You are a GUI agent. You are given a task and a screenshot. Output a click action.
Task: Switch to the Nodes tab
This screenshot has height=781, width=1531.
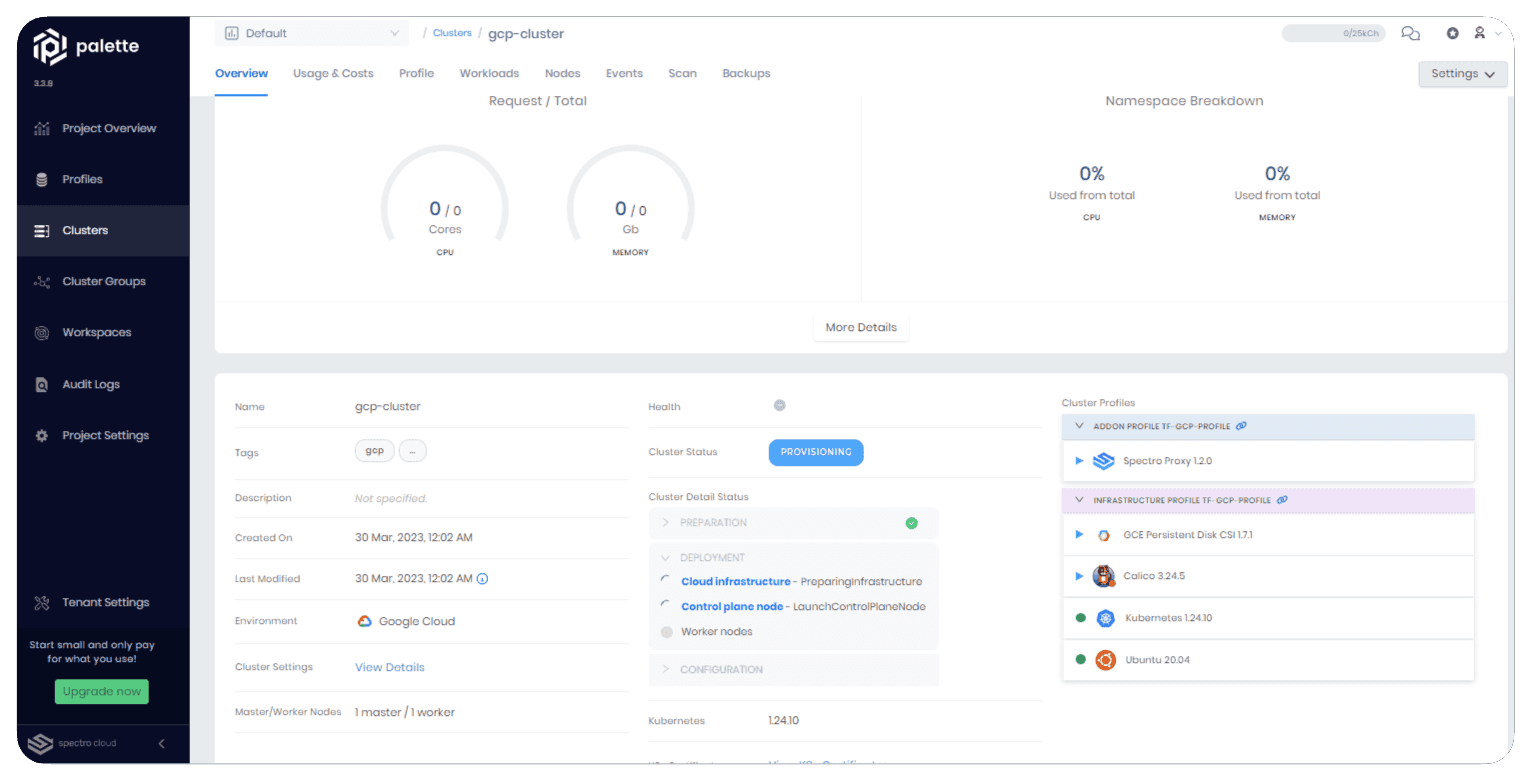pos(562,74)
